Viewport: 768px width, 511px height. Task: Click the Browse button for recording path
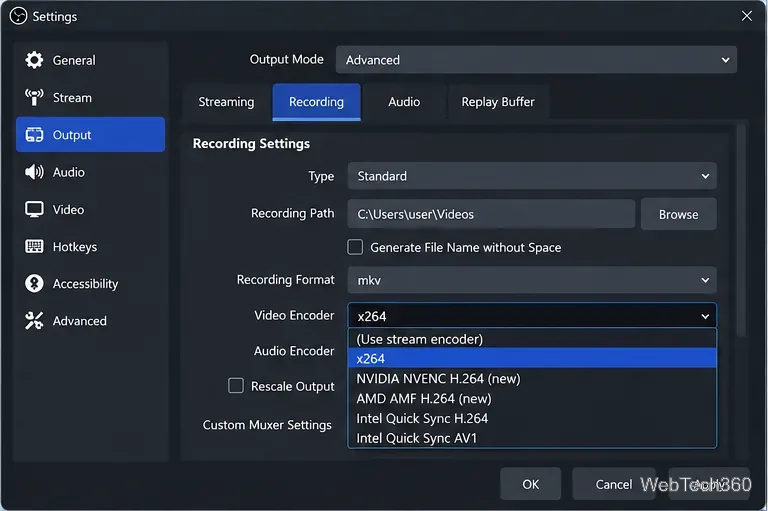[x=678, y=214]
